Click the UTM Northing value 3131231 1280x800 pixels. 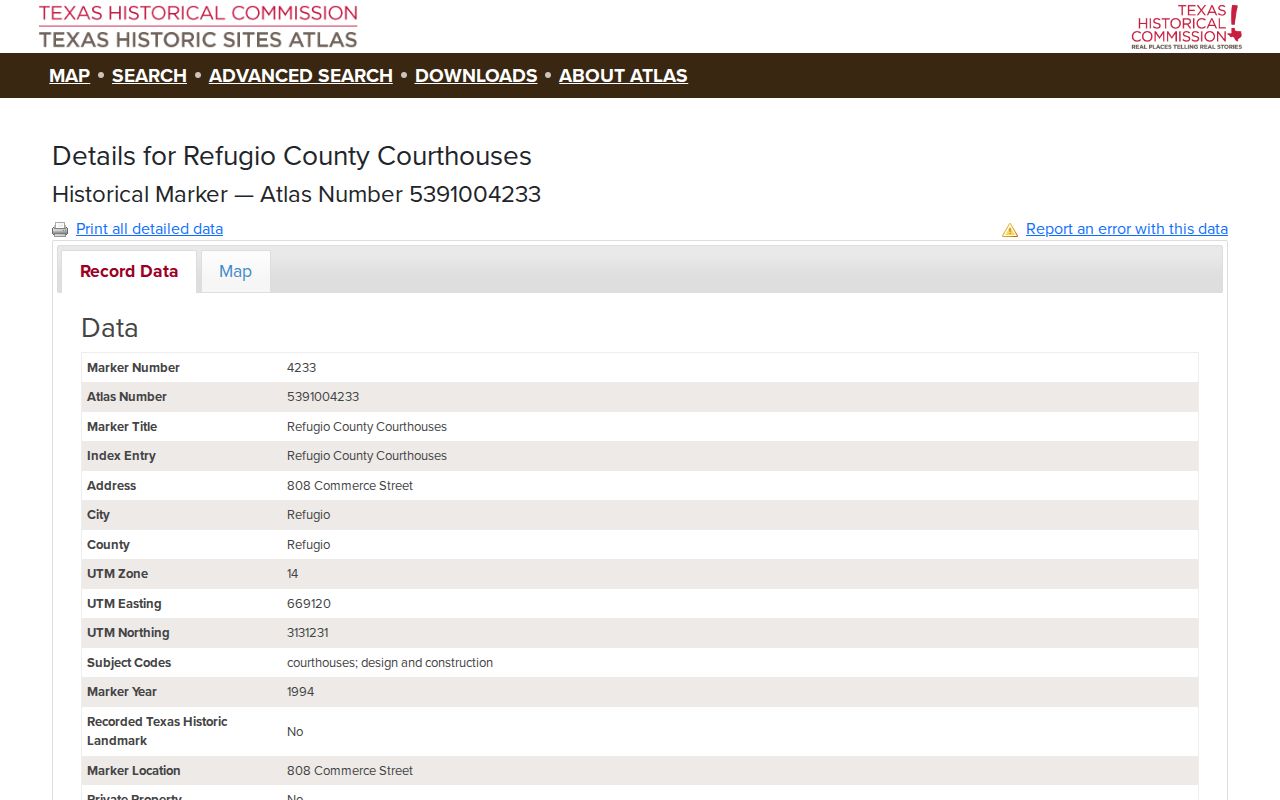(308, 633)
